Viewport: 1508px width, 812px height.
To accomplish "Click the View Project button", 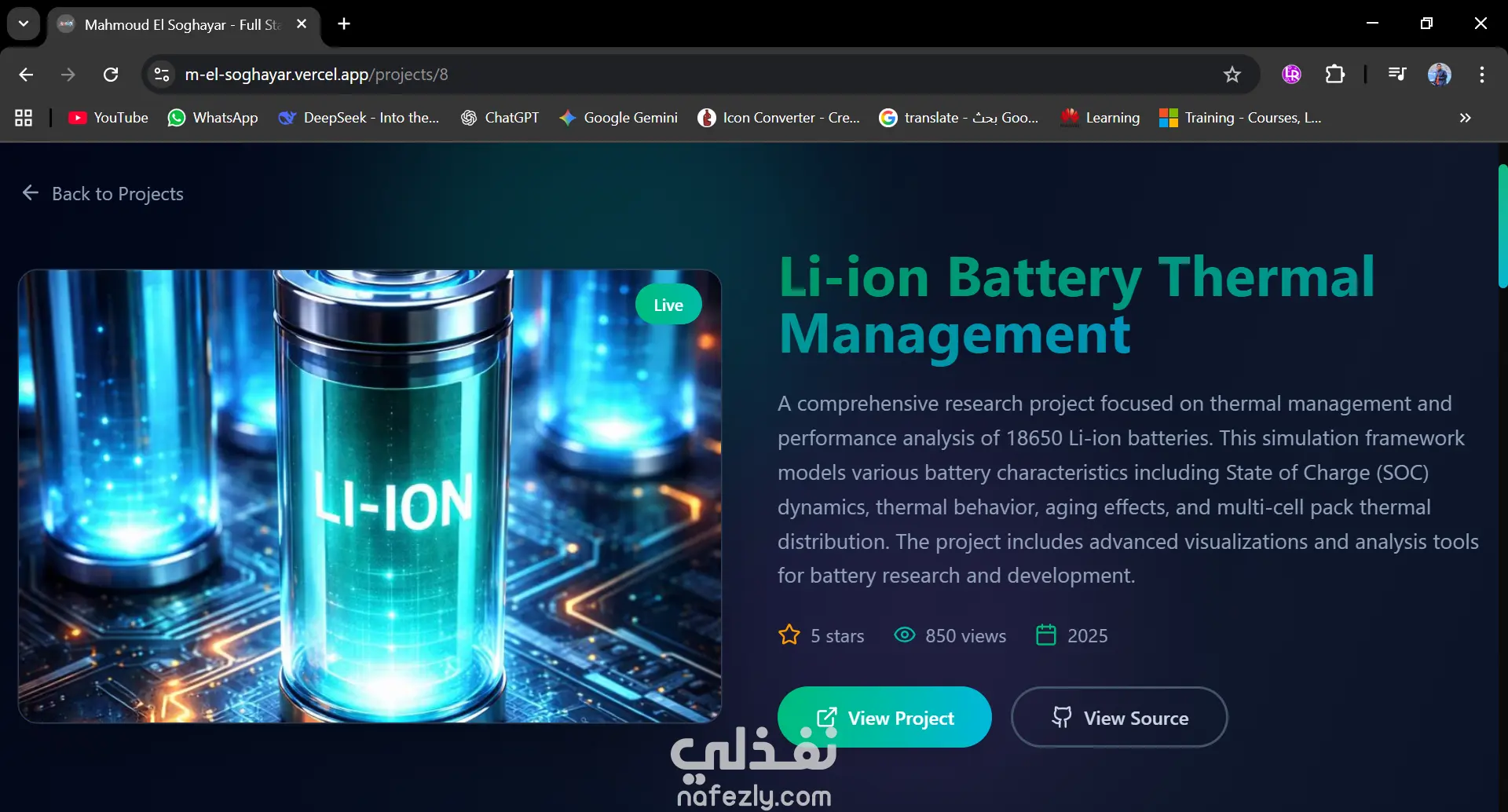I will [x=884, y=718].
